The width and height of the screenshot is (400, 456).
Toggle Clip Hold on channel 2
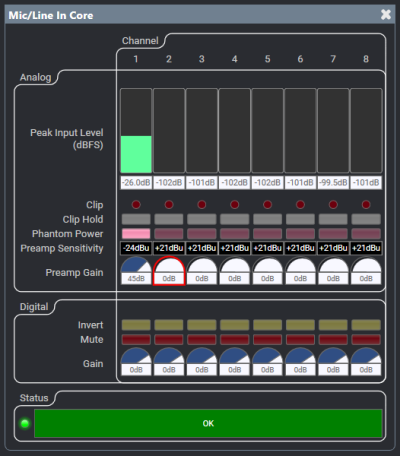point(169,219)
